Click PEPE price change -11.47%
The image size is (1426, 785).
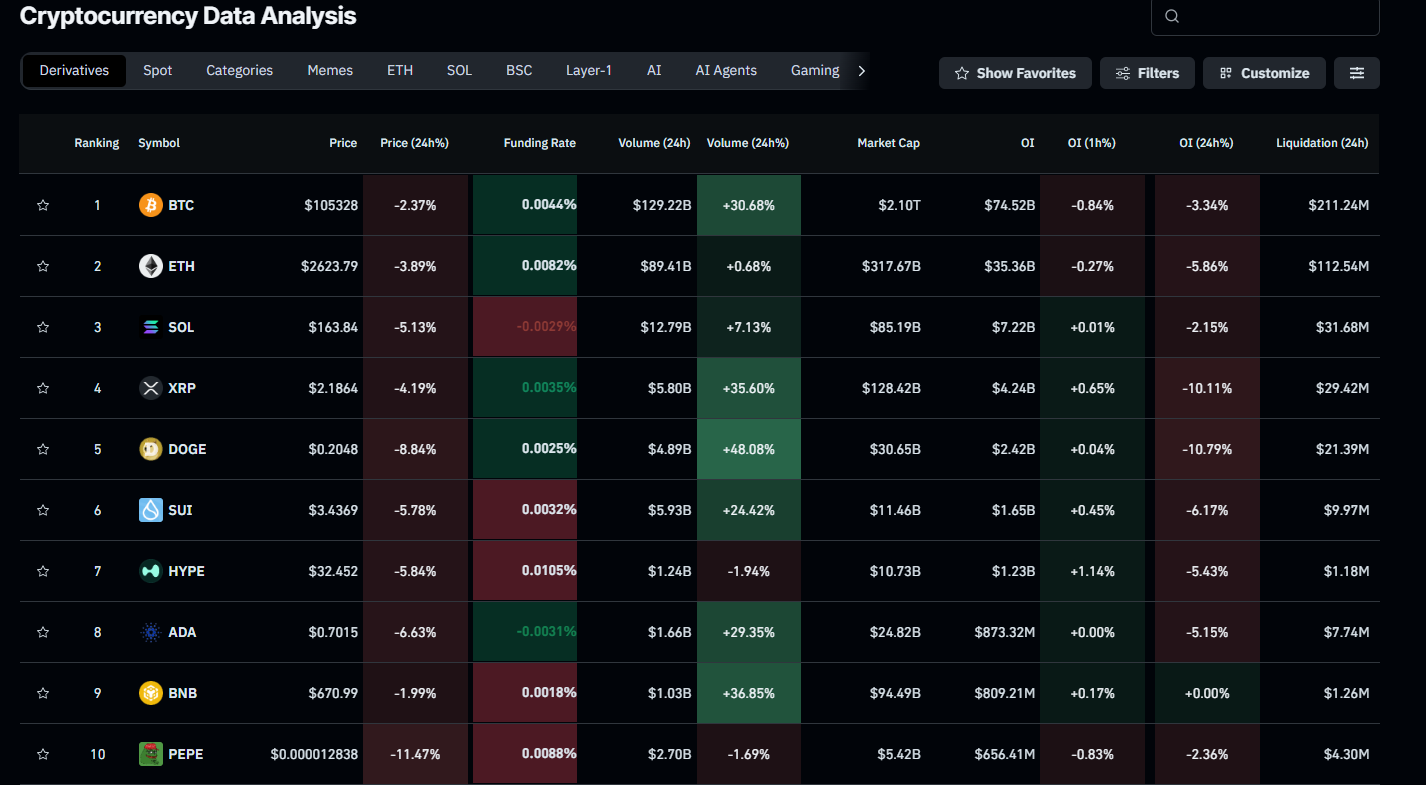[x=415, y=754]
